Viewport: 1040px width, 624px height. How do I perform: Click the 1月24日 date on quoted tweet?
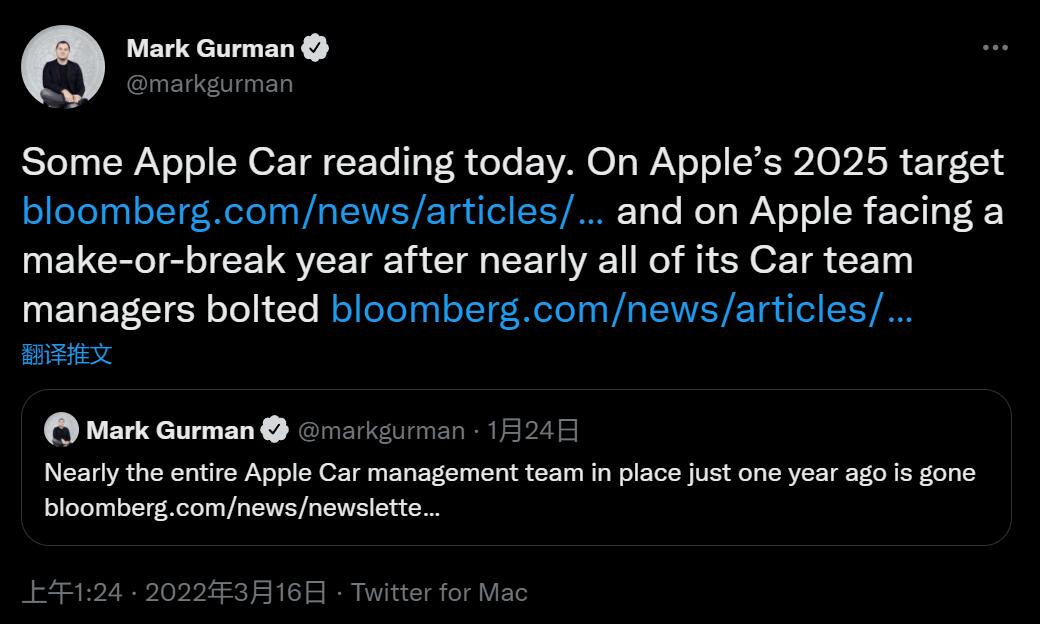(x=533, y=431)
